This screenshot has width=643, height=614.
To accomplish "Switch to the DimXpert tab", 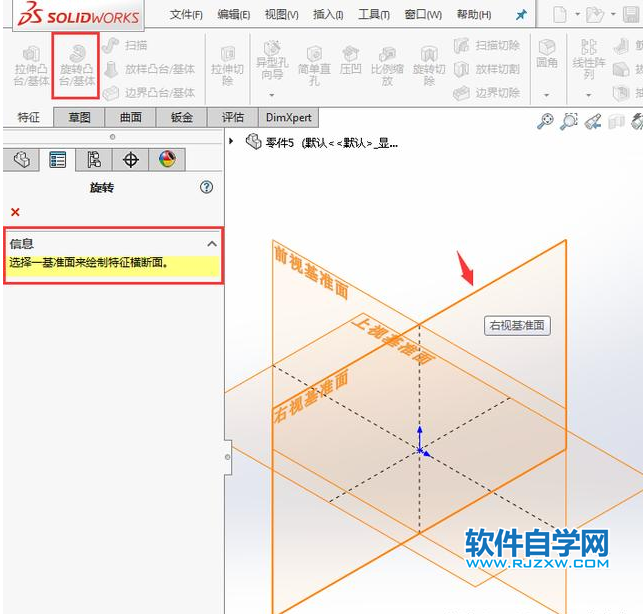I will coord(288,118).
